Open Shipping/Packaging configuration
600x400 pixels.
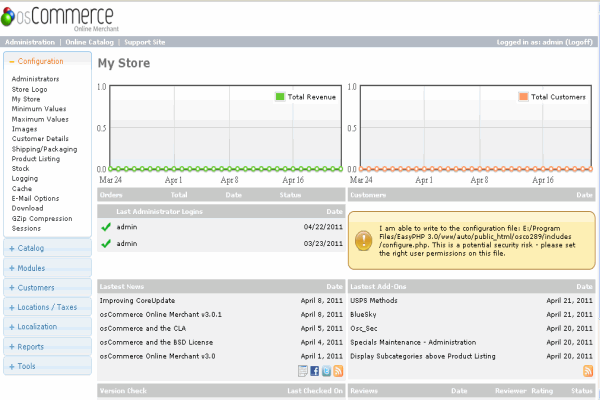coord(44,149)
